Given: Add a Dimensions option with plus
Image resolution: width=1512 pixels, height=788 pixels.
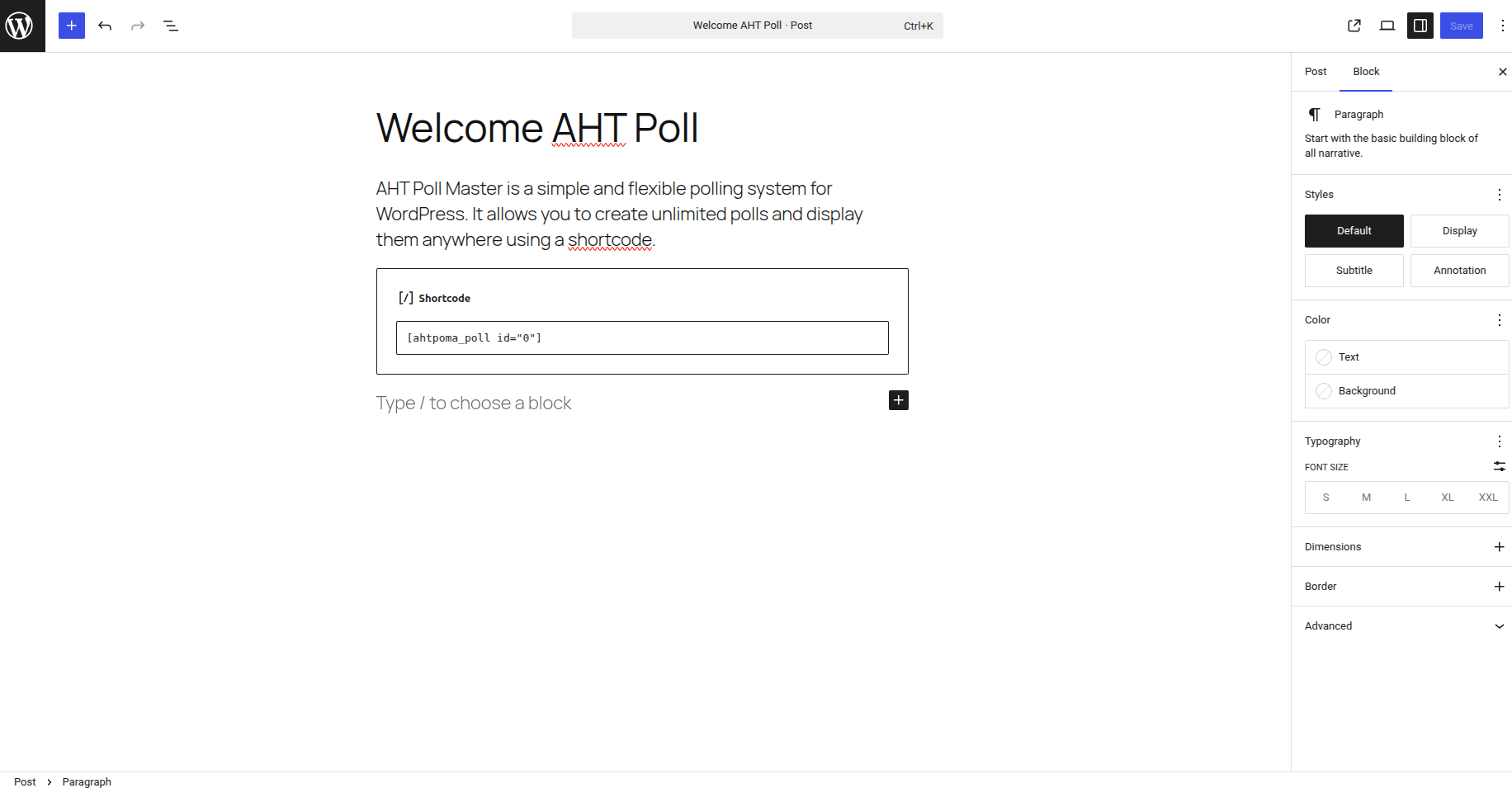Looking at the screenshot, I should point(1499,547).
